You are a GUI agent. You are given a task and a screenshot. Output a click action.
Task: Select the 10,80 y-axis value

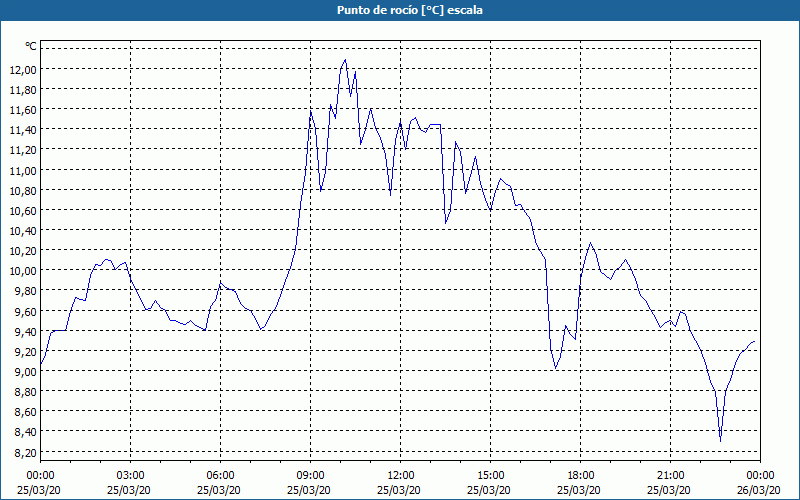coord(23,190)
